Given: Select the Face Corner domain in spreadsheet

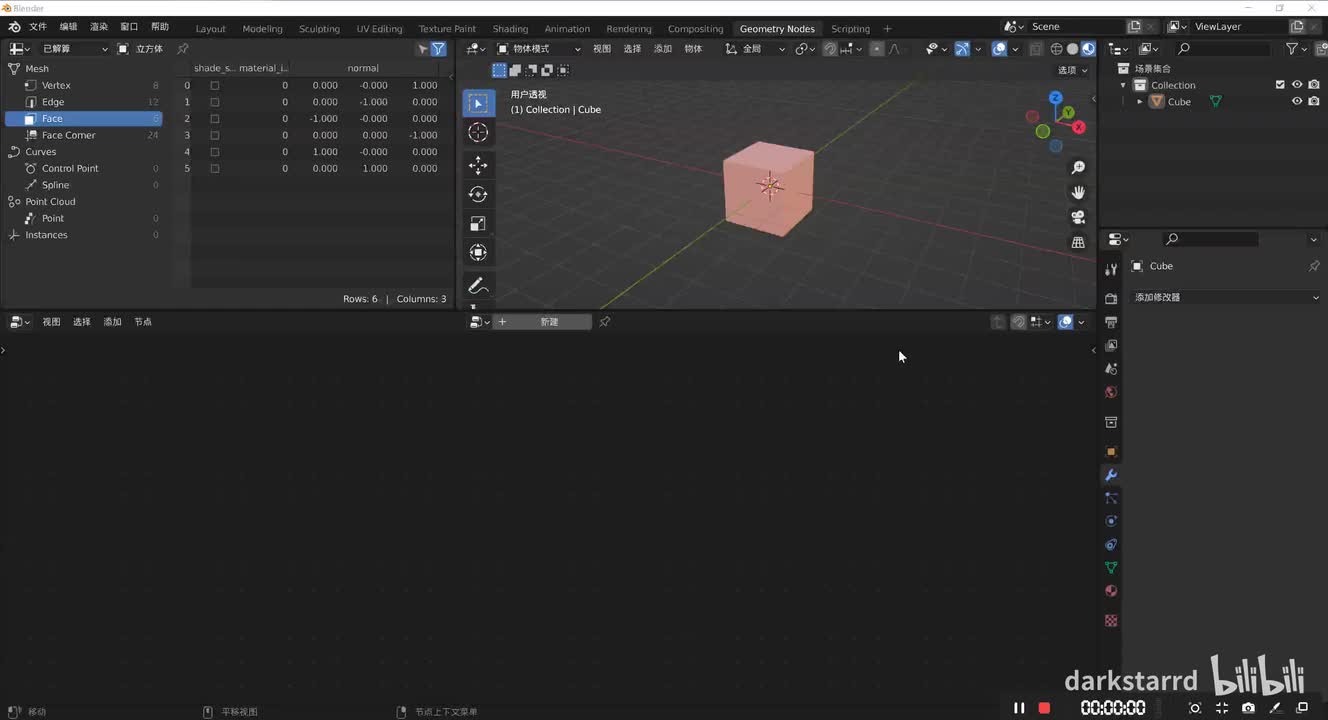Looking at the screenshot, I should [x=84, y=135].
